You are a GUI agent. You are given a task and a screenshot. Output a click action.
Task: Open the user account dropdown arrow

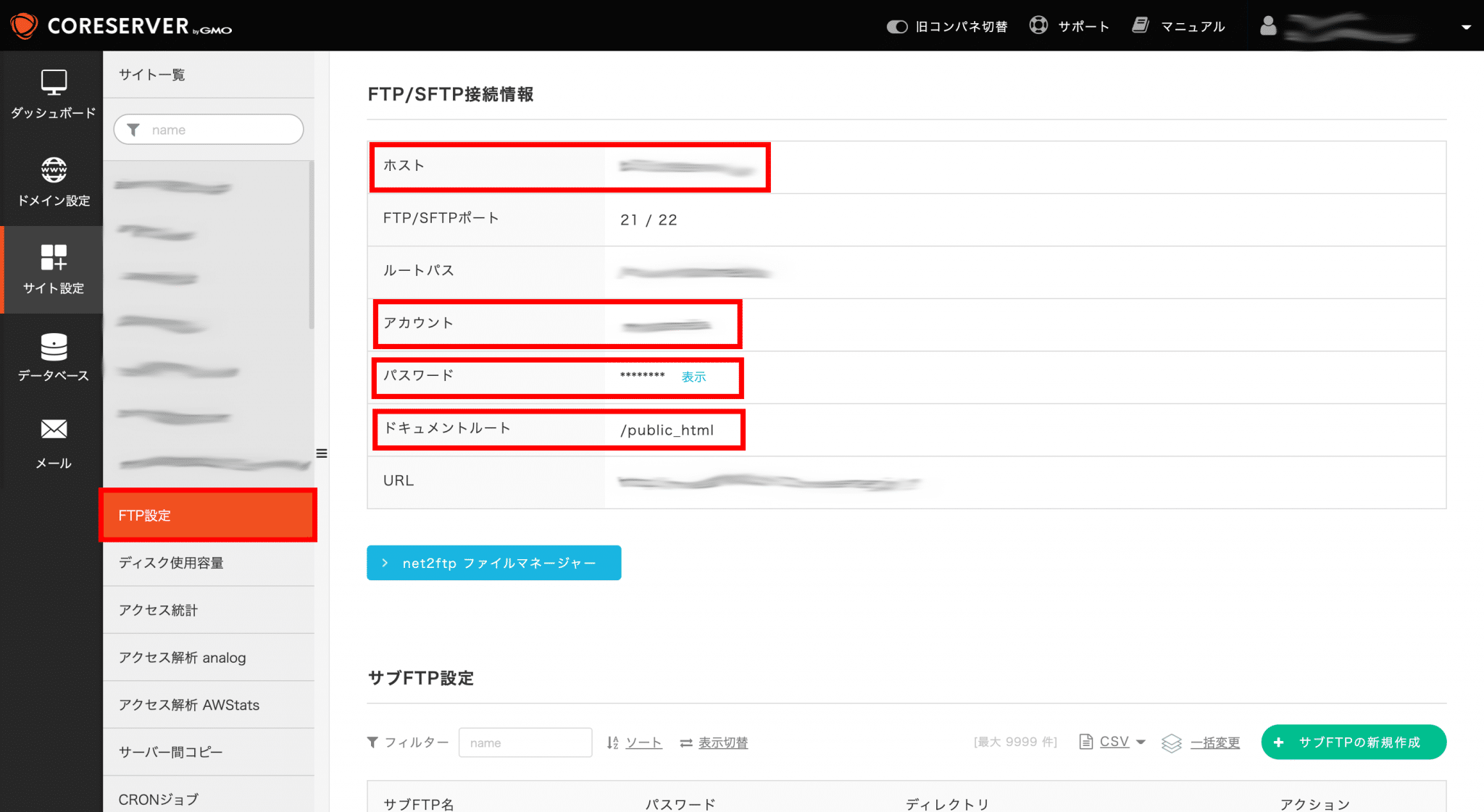(1468, 26)
